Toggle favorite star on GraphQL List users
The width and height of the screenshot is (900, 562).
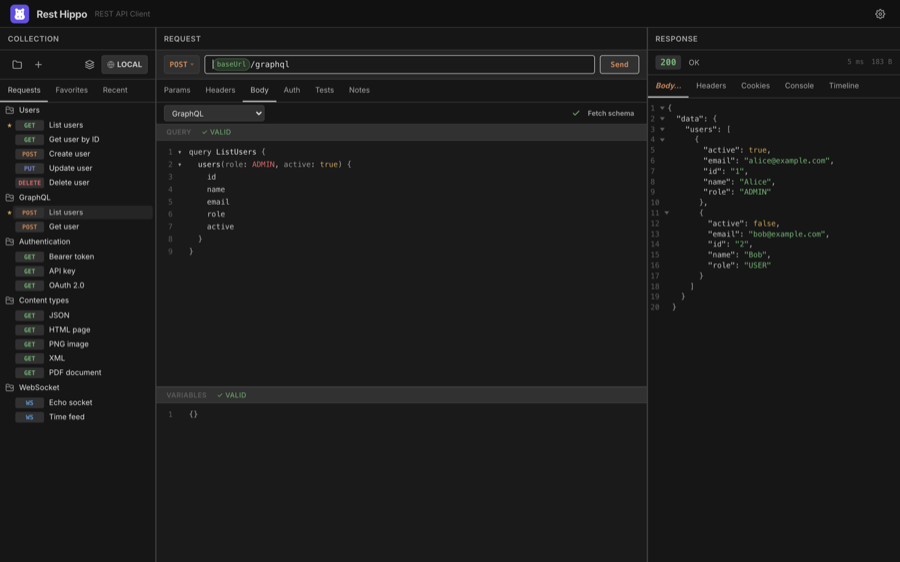[9, 212]
